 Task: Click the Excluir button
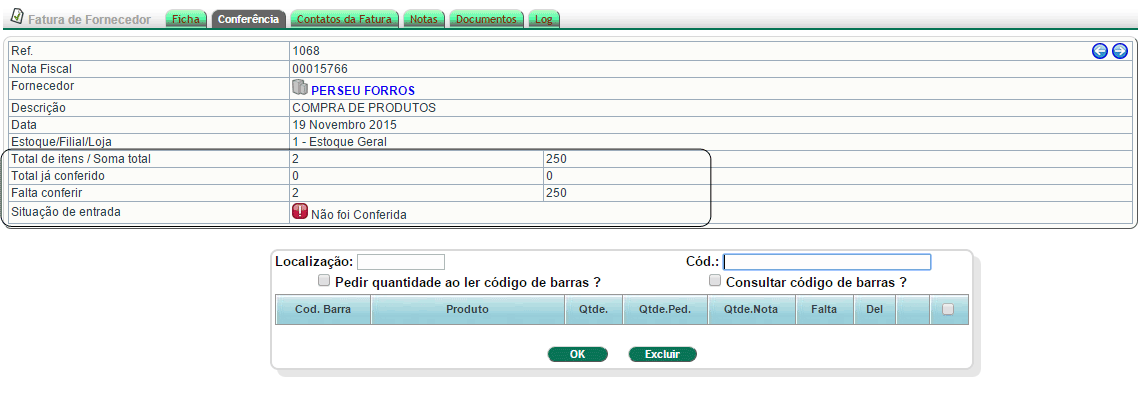pos(662,354)
